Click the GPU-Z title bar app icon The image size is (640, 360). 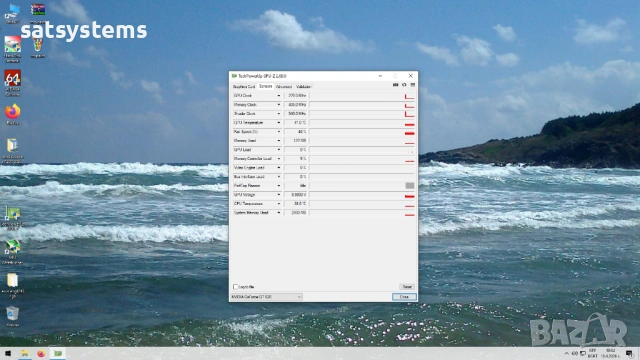234,76
